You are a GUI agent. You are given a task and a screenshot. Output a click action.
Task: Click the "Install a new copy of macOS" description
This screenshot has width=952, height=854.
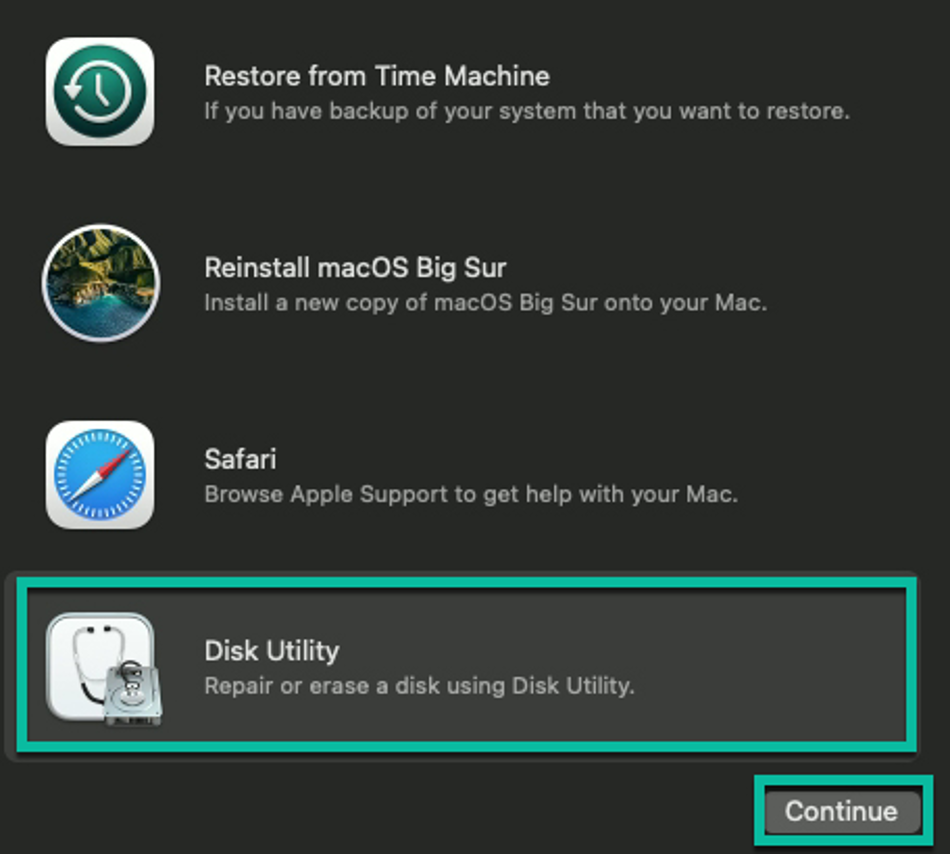[486, 302]
